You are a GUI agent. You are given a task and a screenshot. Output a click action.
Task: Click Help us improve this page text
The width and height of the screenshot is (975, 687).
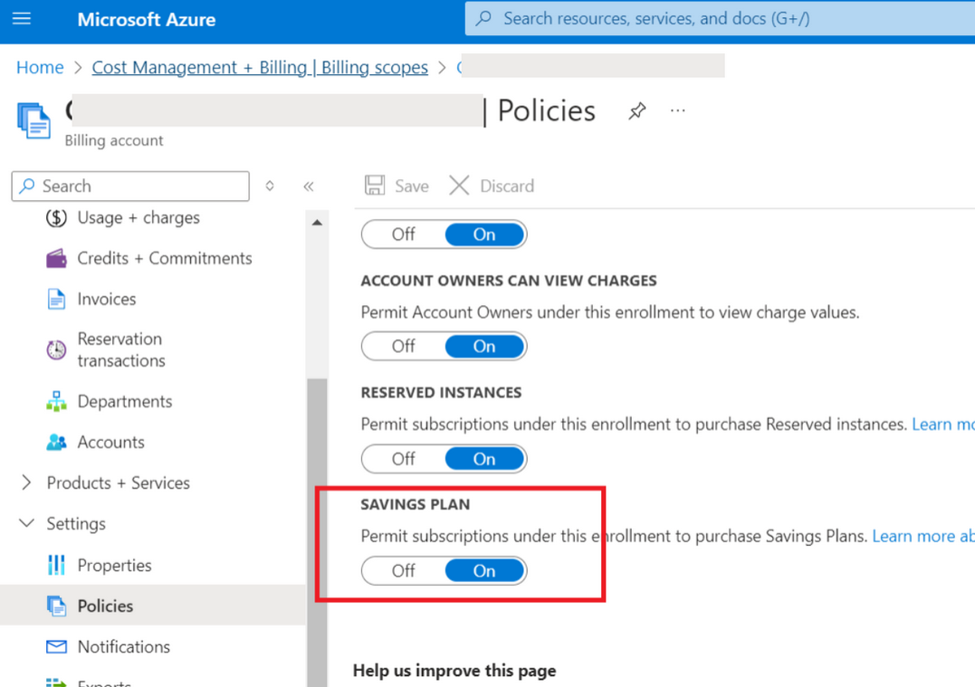[x=455, y=670]
